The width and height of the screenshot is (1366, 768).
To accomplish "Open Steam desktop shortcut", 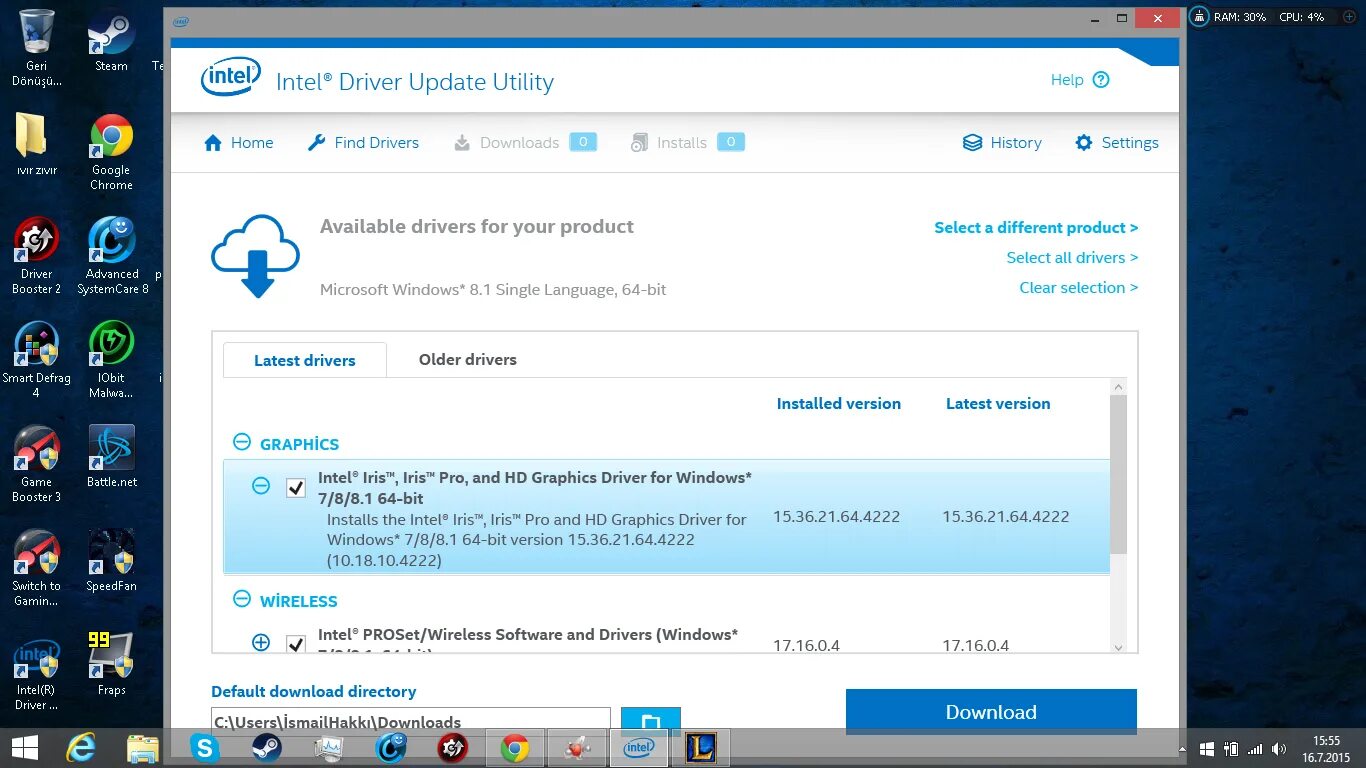I will 111,41.
